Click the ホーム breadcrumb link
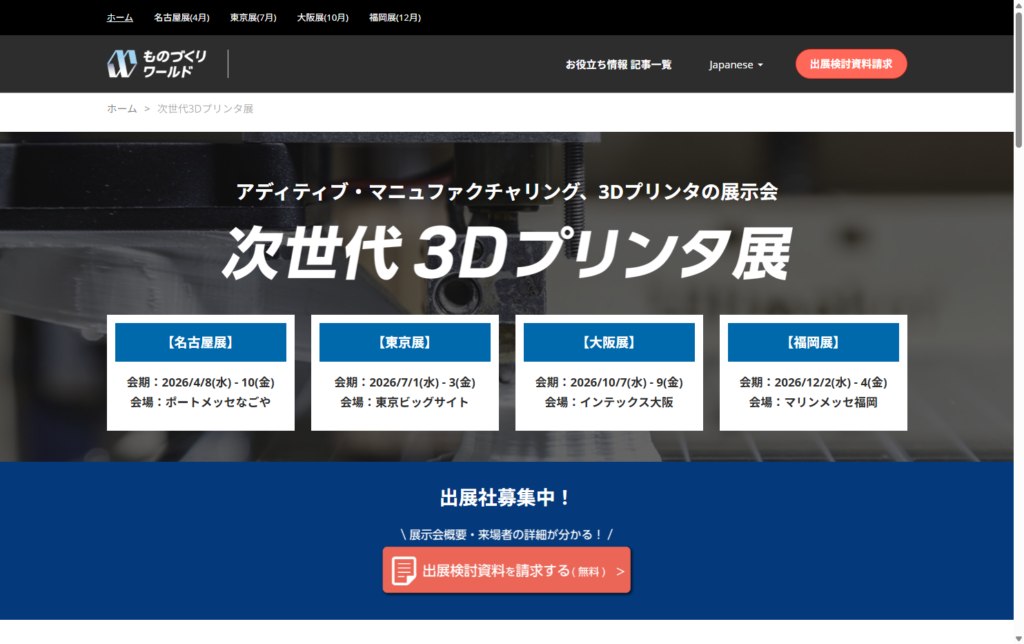Viewport: 1024px width, 644px height. (x=122, y=108)
